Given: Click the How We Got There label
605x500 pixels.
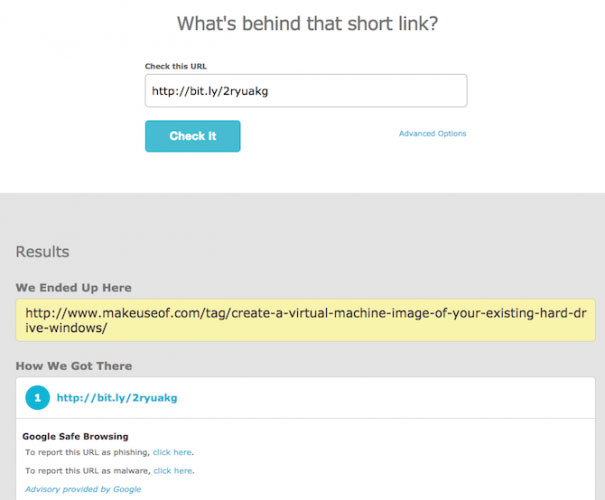Looking at the screenshot, I should tap(74, 366).
